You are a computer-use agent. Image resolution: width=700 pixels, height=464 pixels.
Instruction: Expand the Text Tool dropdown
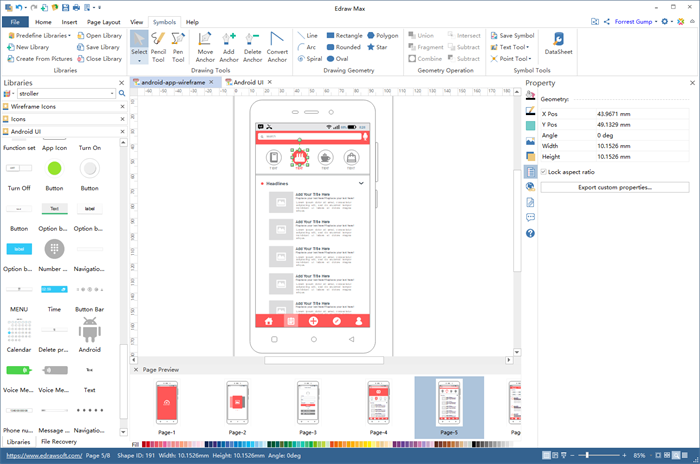[x=513, y=47]
